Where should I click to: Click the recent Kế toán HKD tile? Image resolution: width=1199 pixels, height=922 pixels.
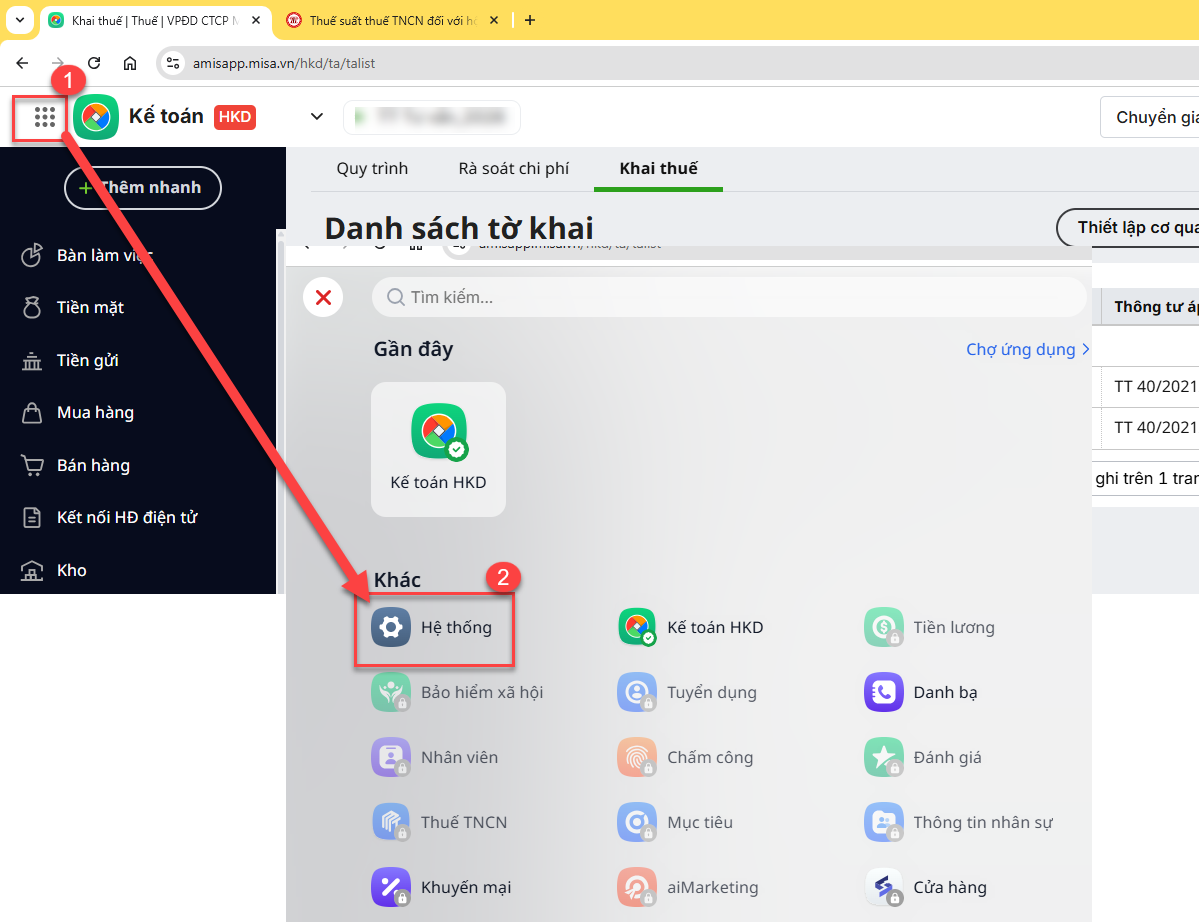(x=438, y=449)
